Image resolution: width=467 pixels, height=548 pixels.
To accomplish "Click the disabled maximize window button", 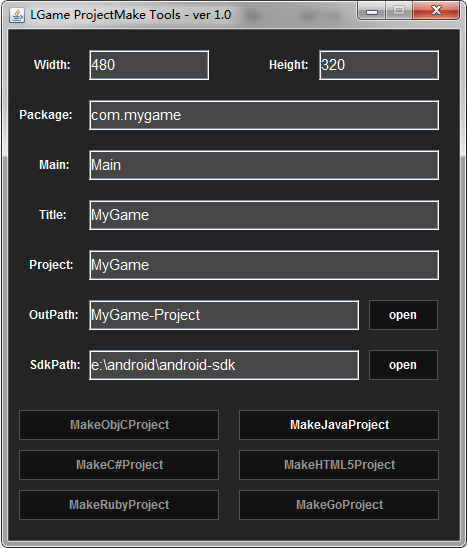I will coord(399,10).
